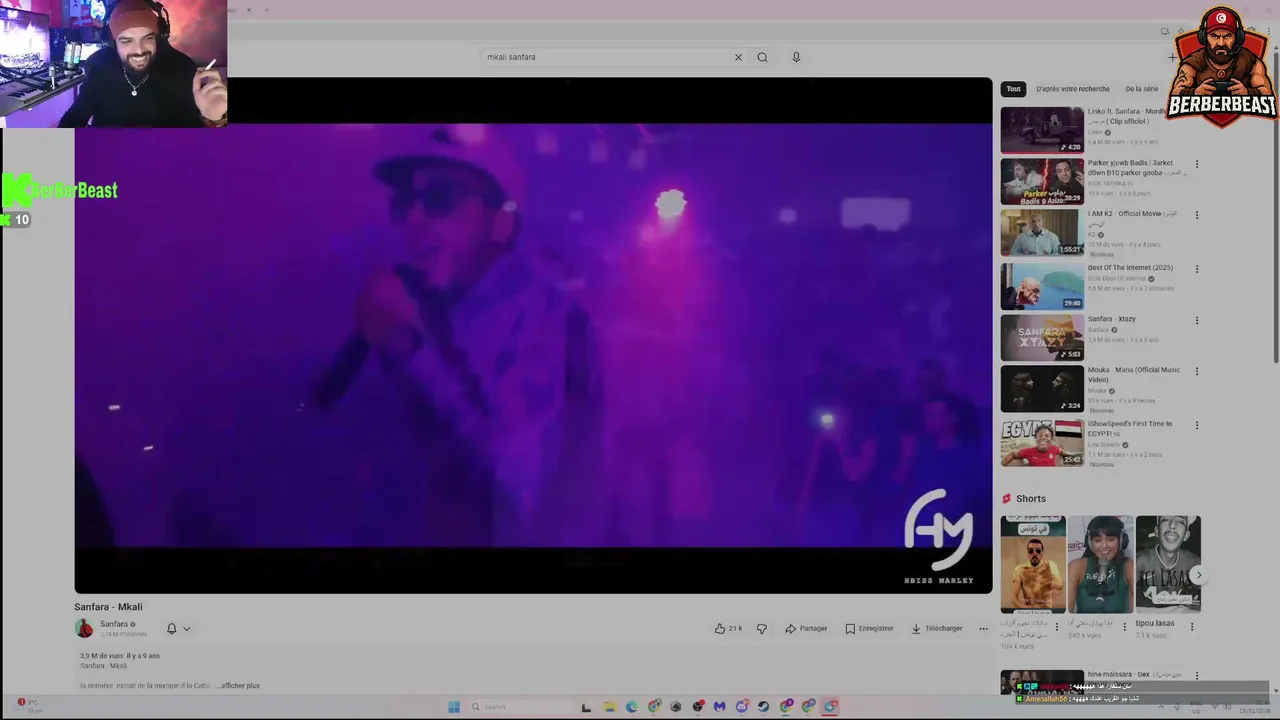This screenshot has width=1280, height=720.
Task: Open options for hine maissara - Dex video
Action: pos(1196,676)
